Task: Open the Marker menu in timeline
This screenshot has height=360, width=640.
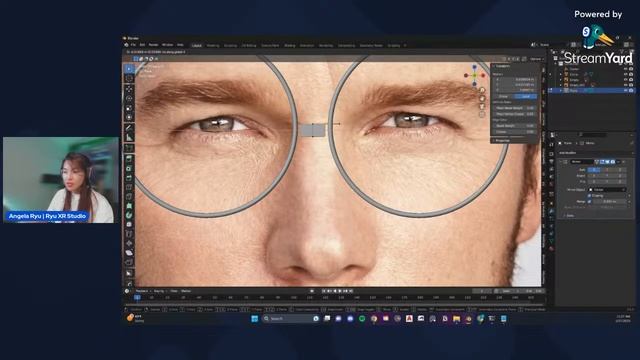Action: (186, 291)
